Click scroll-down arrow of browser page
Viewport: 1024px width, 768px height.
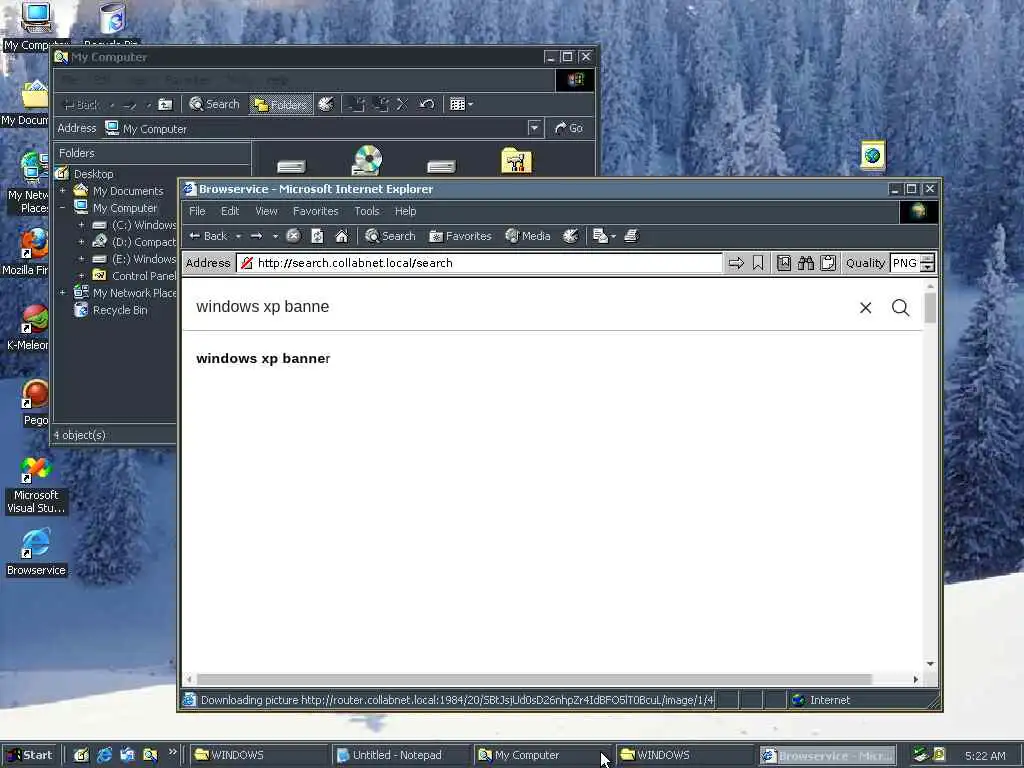click(x=931, y=664)
